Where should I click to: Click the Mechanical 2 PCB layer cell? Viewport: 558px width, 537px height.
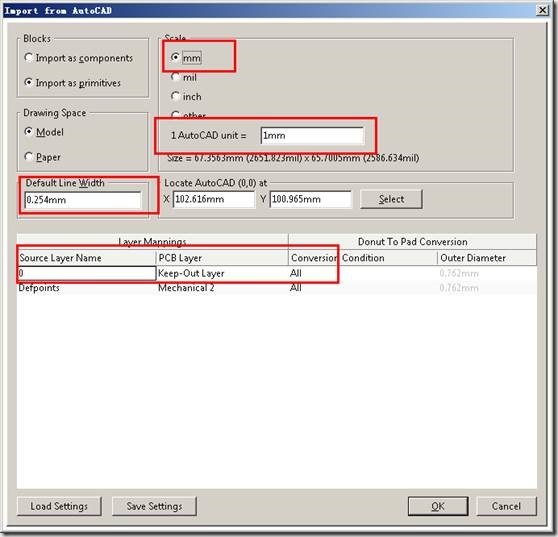tap(222, 288)
